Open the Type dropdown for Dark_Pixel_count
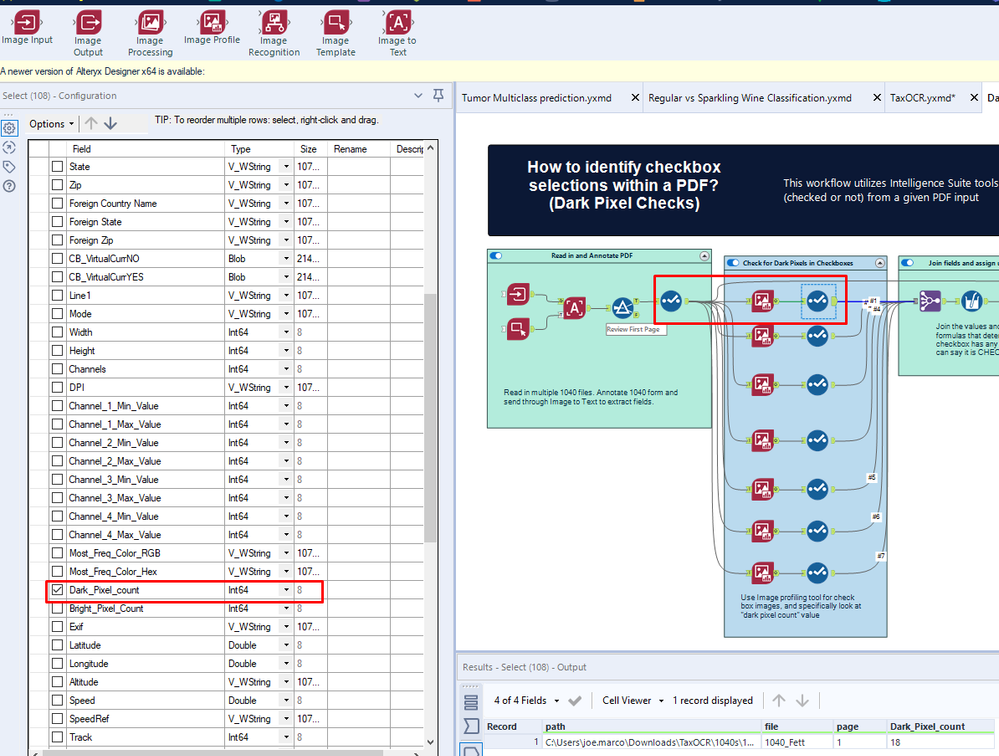 coord(286,590)
